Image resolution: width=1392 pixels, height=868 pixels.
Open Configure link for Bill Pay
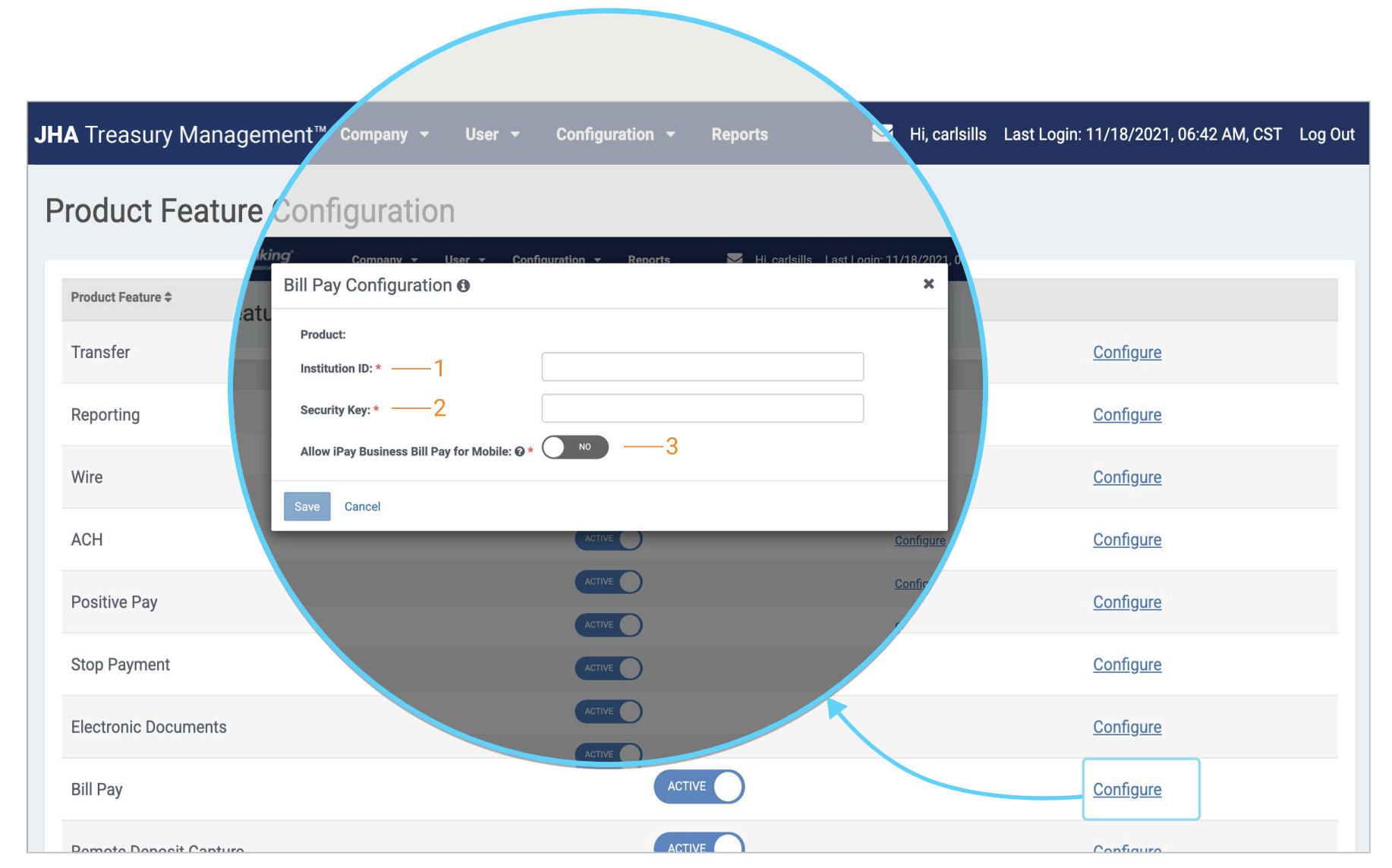coord(1126,790)
